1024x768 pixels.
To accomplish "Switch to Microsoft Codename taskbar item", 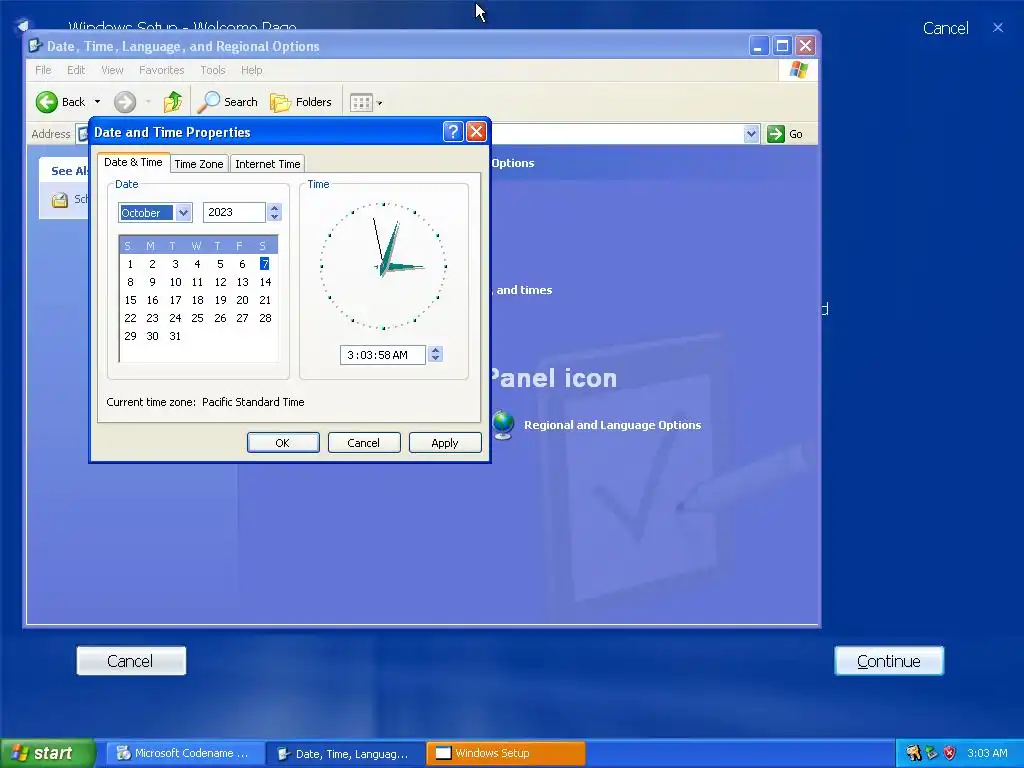I will point(185,753).
